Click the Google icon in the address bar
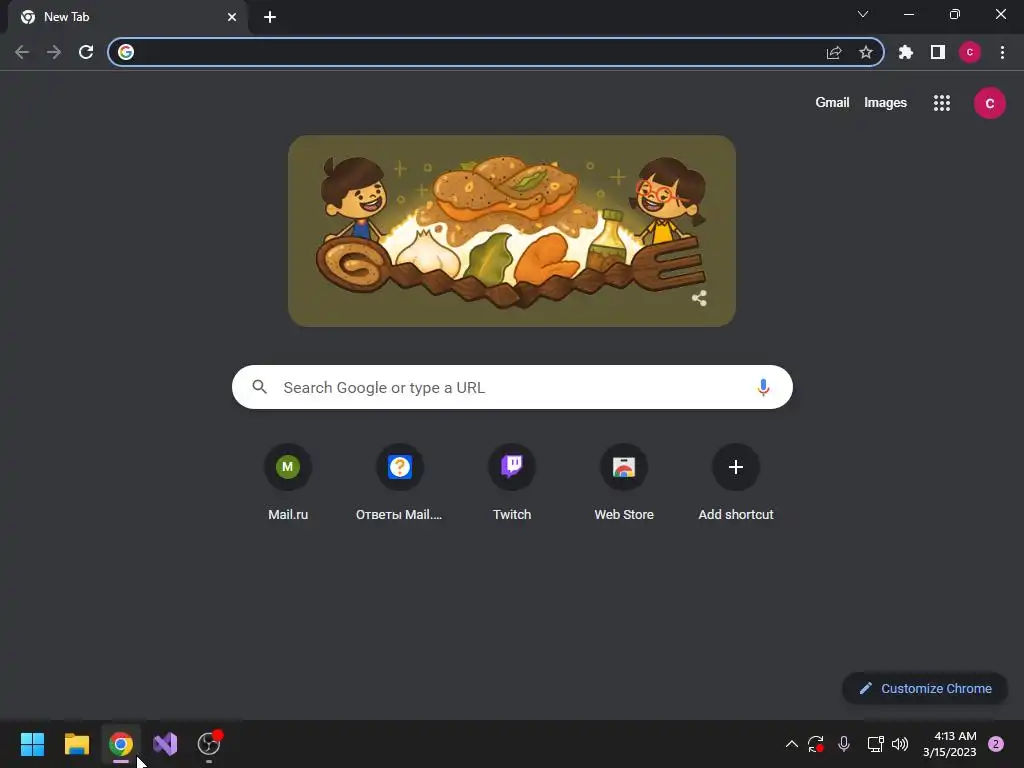Viewport: 1024px width, 768px height. [x=126, y=52]
